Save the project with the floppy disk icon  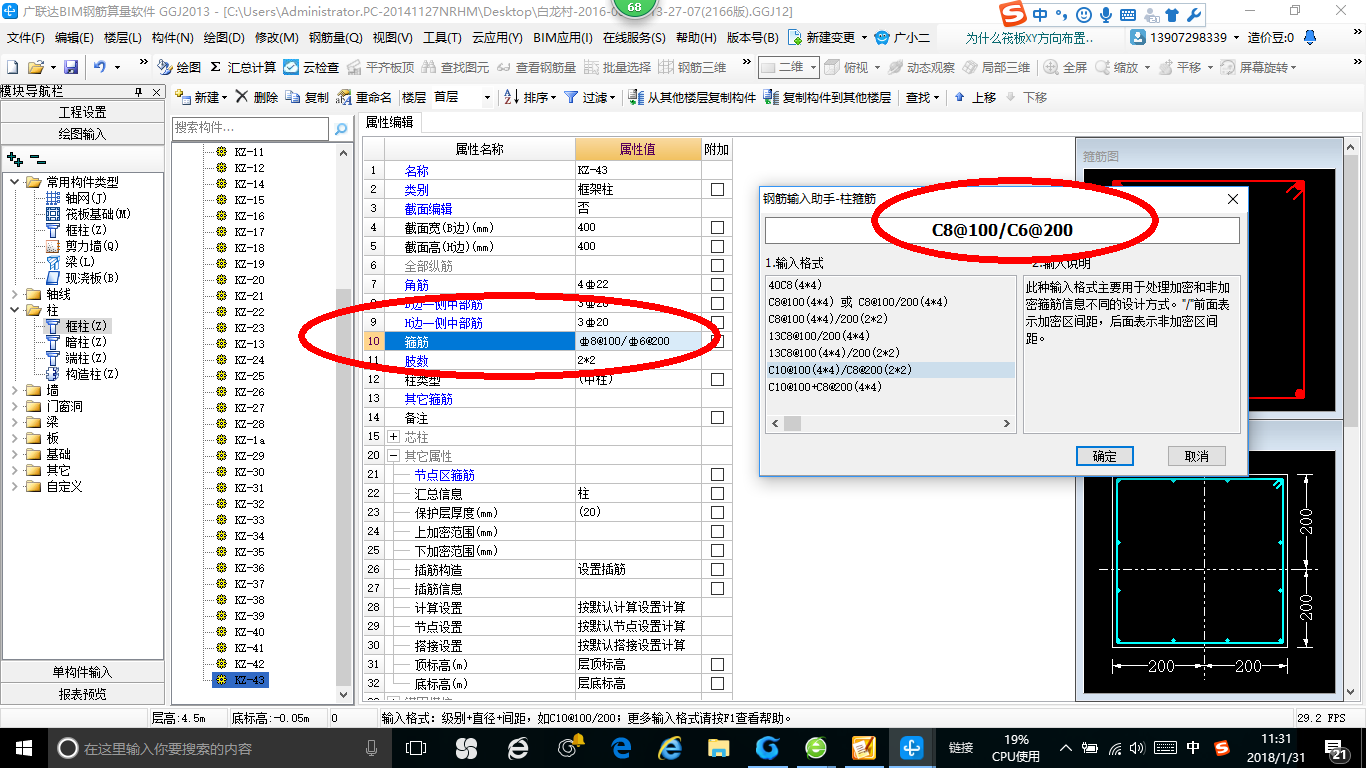tap(71, 67)
